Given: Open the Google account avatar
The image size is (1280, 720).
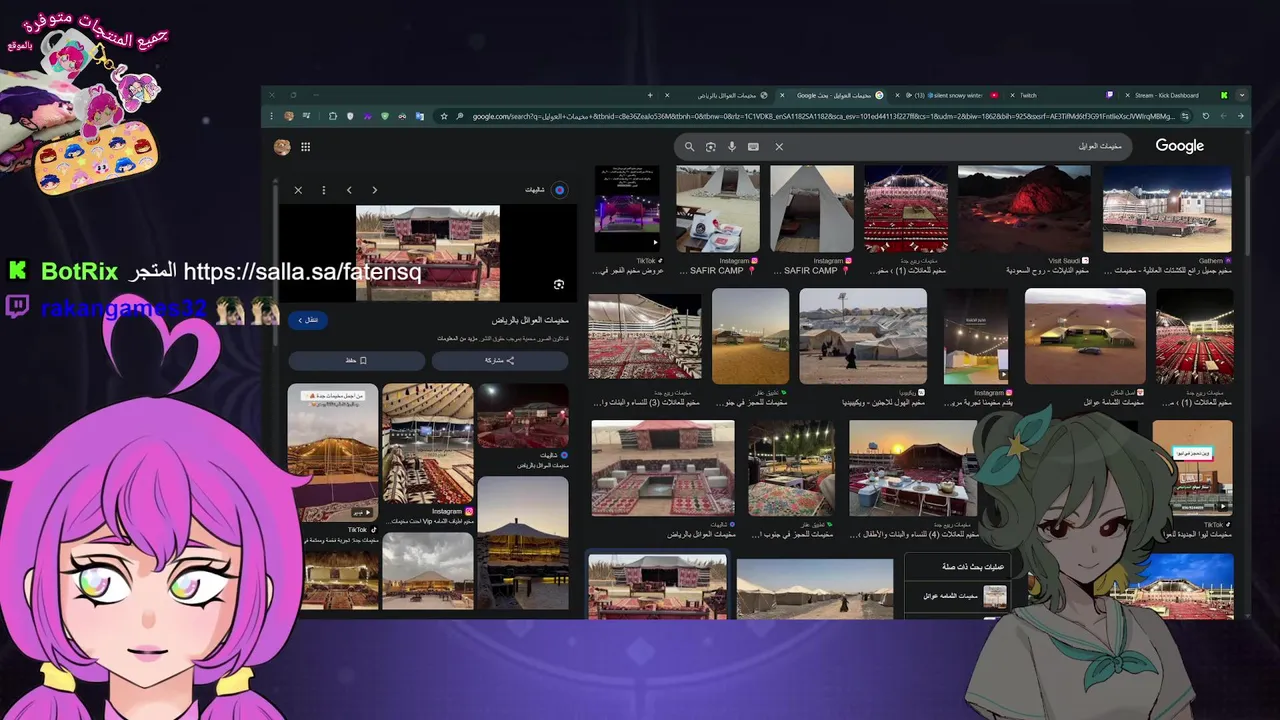Looking at the screenshot, I should pyautogui.click(x=282, y=147).
